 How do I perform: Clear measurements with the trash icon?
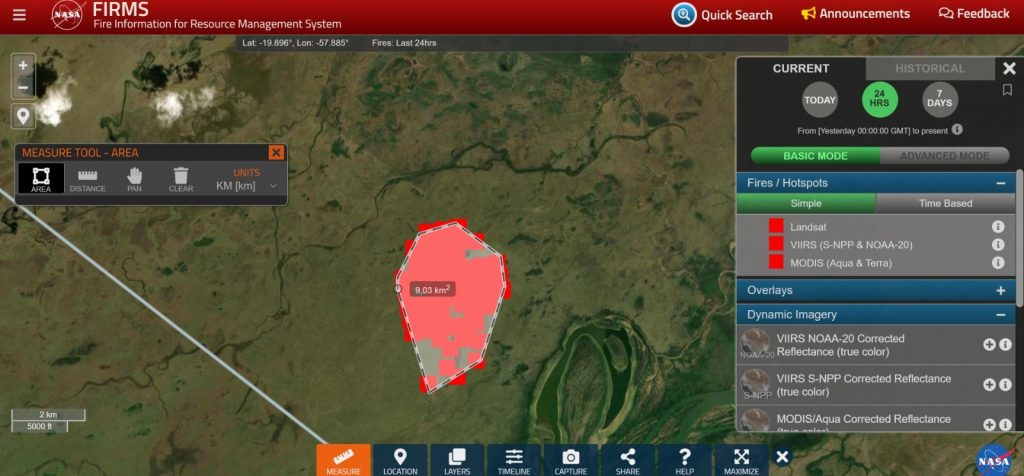pos(181,179)
